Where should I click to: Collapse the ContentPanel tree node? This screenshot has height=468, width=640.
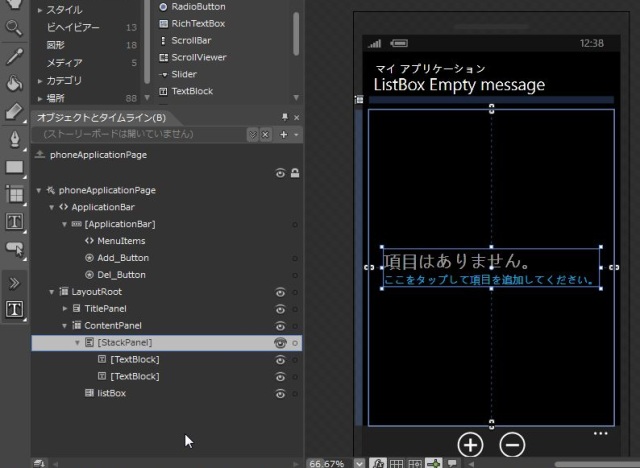pyautogui.click(x=64, y=326)
